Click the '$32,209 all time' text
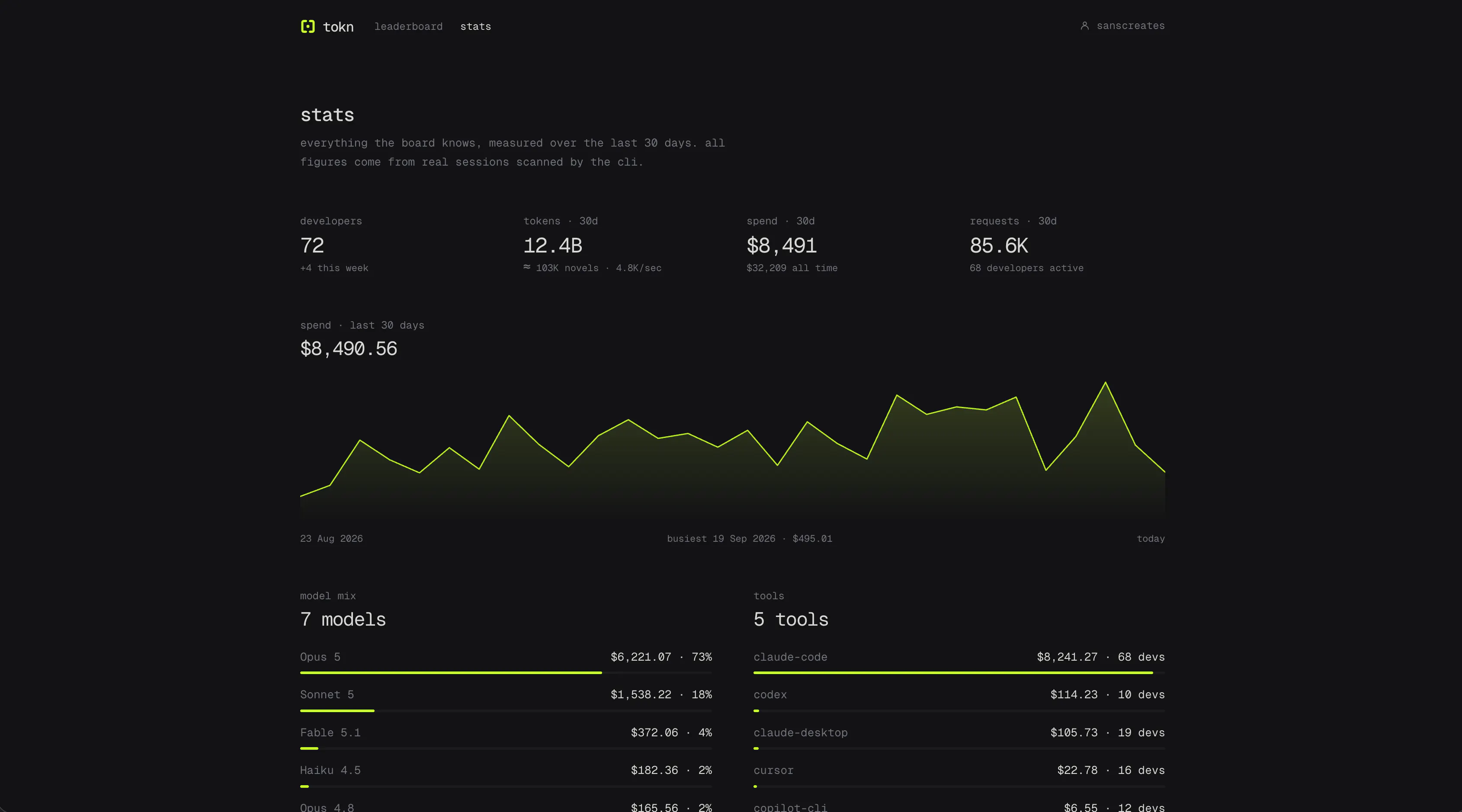1462x812 pixels. [792, 268]
